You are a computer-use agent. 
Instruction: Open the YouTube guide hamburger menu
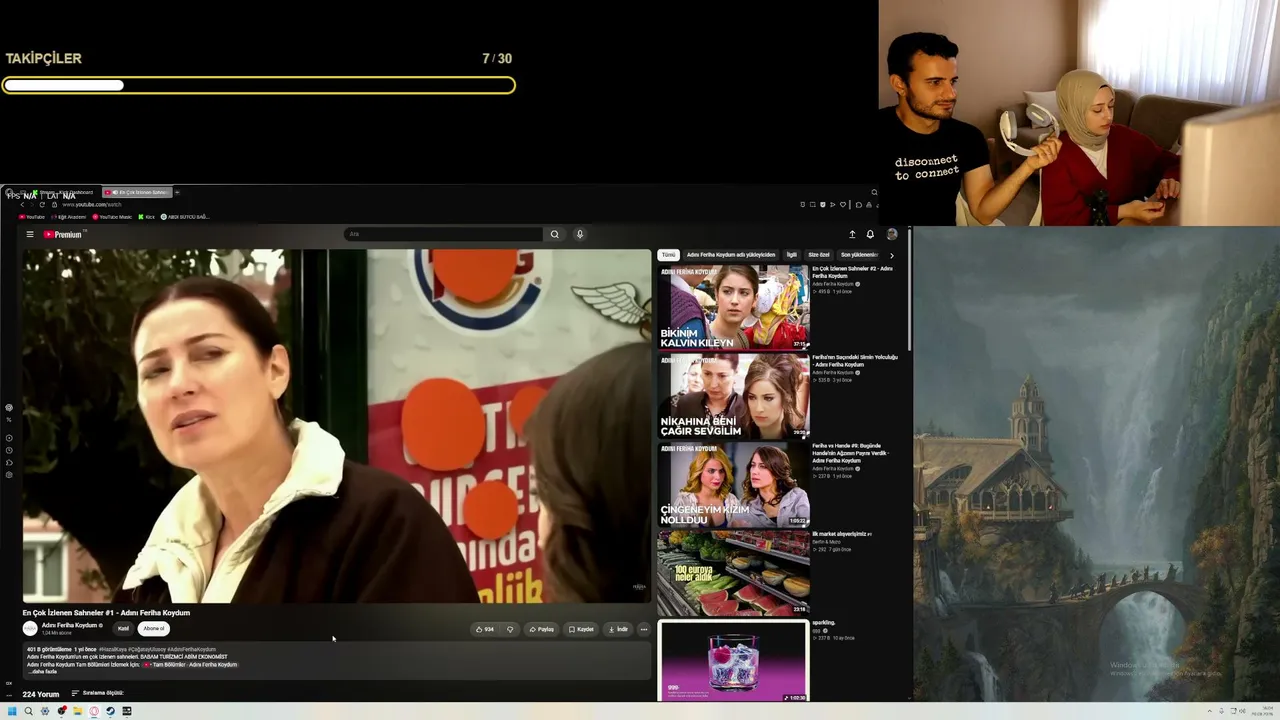(x=30, y=235)
